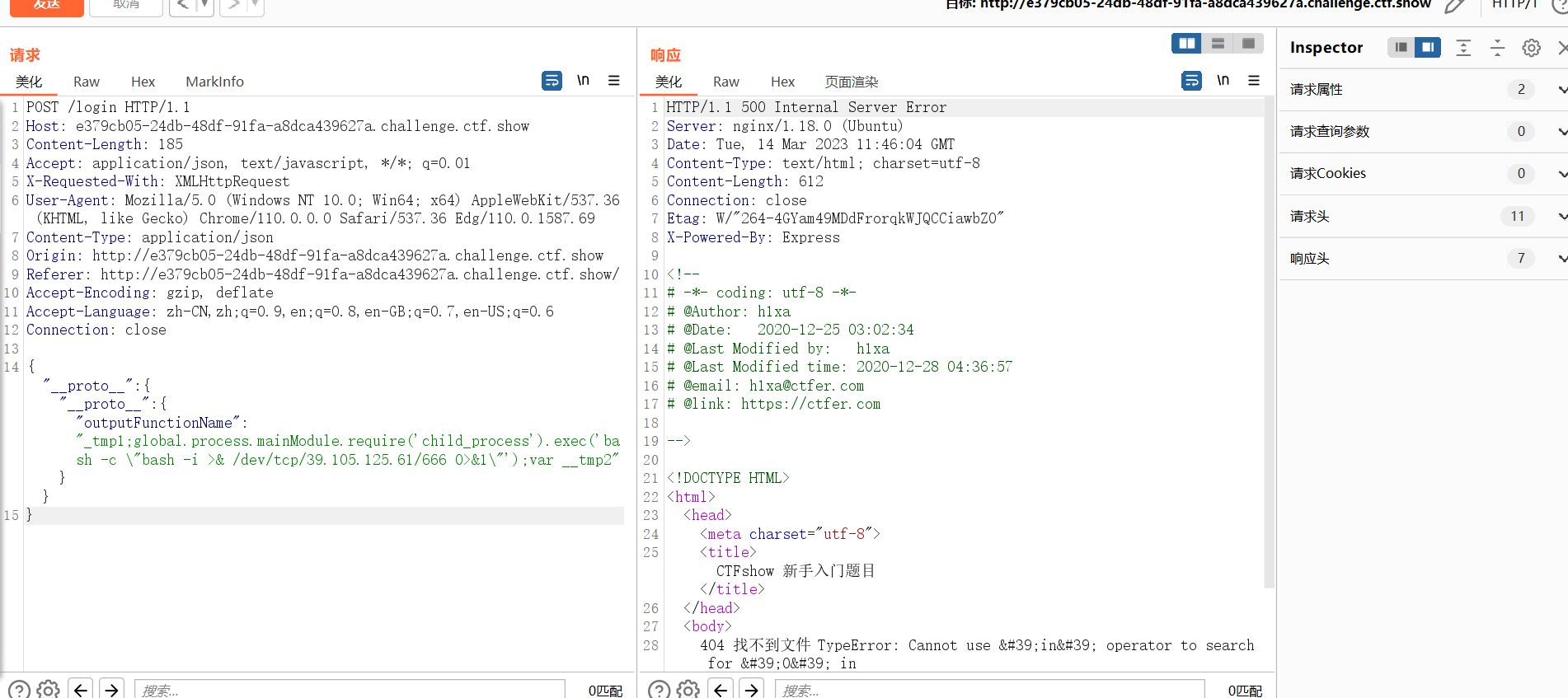The image size is (1568, 698).
Task: Click the request 'Connection: close' header
Action: [96, 330]
